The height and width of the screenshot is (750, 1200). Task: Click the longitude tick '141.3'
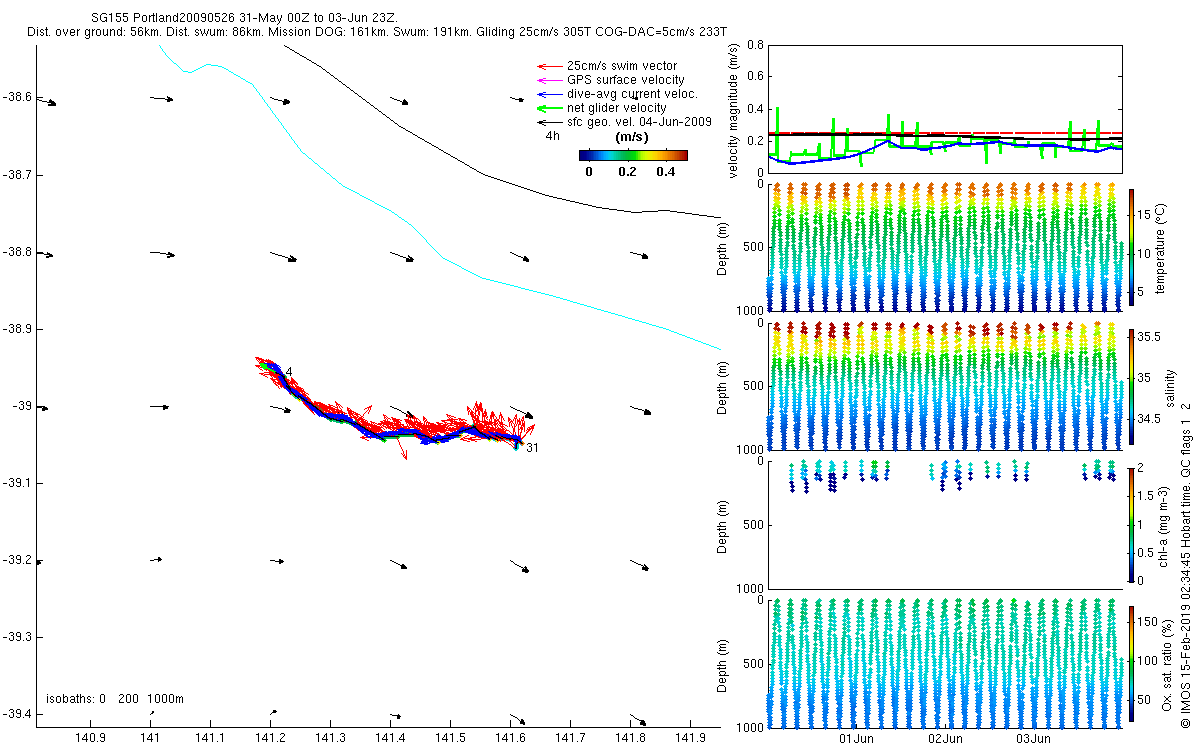[x=330, y=739]
